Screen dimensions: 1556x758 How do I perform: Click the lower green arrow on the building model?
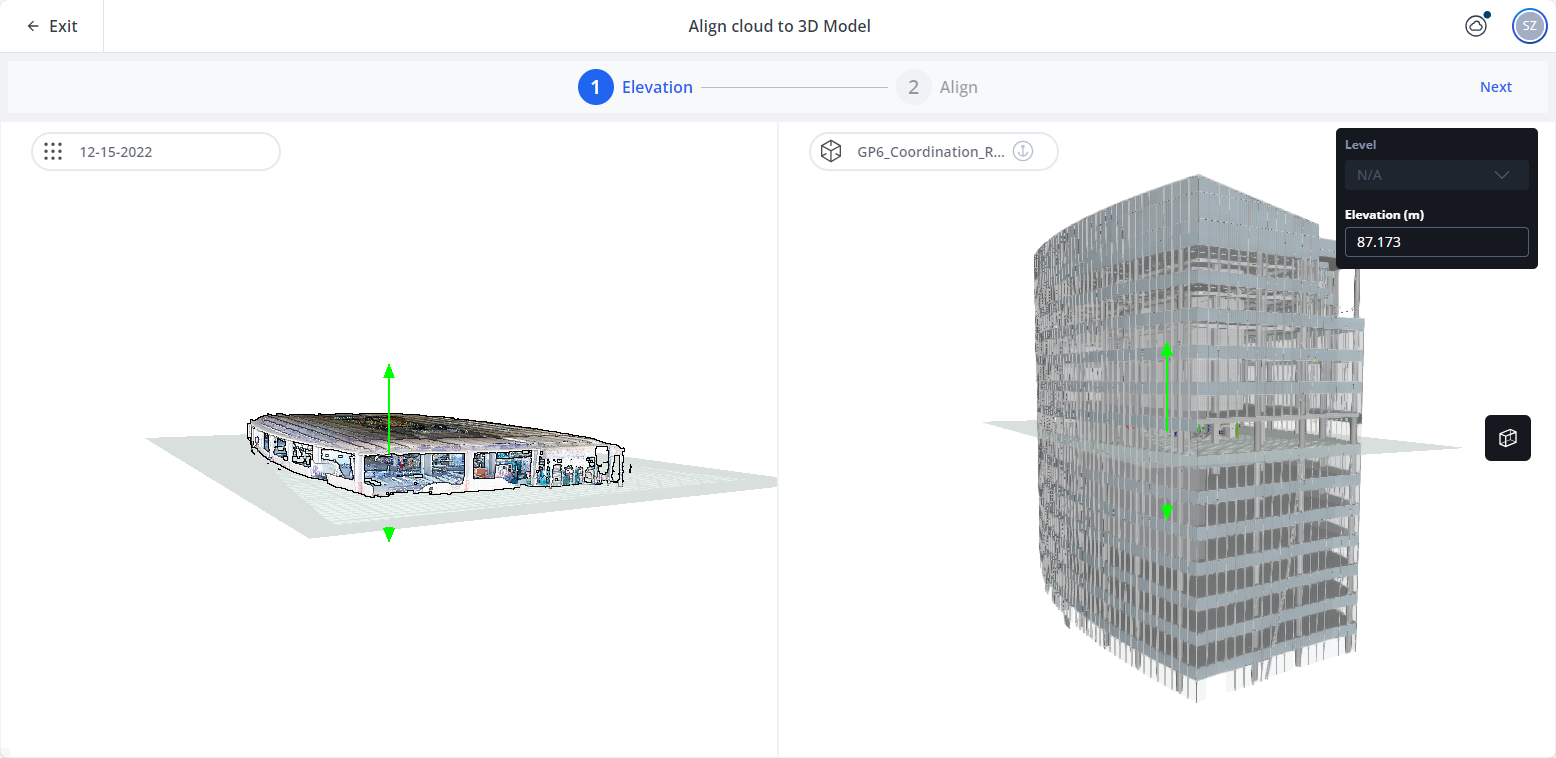tap(1166, 512)
